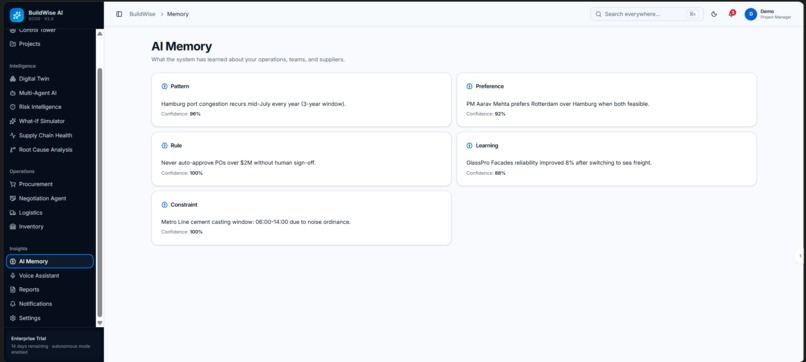Click the Multi-Agent AI robot icon

(13, 94)
